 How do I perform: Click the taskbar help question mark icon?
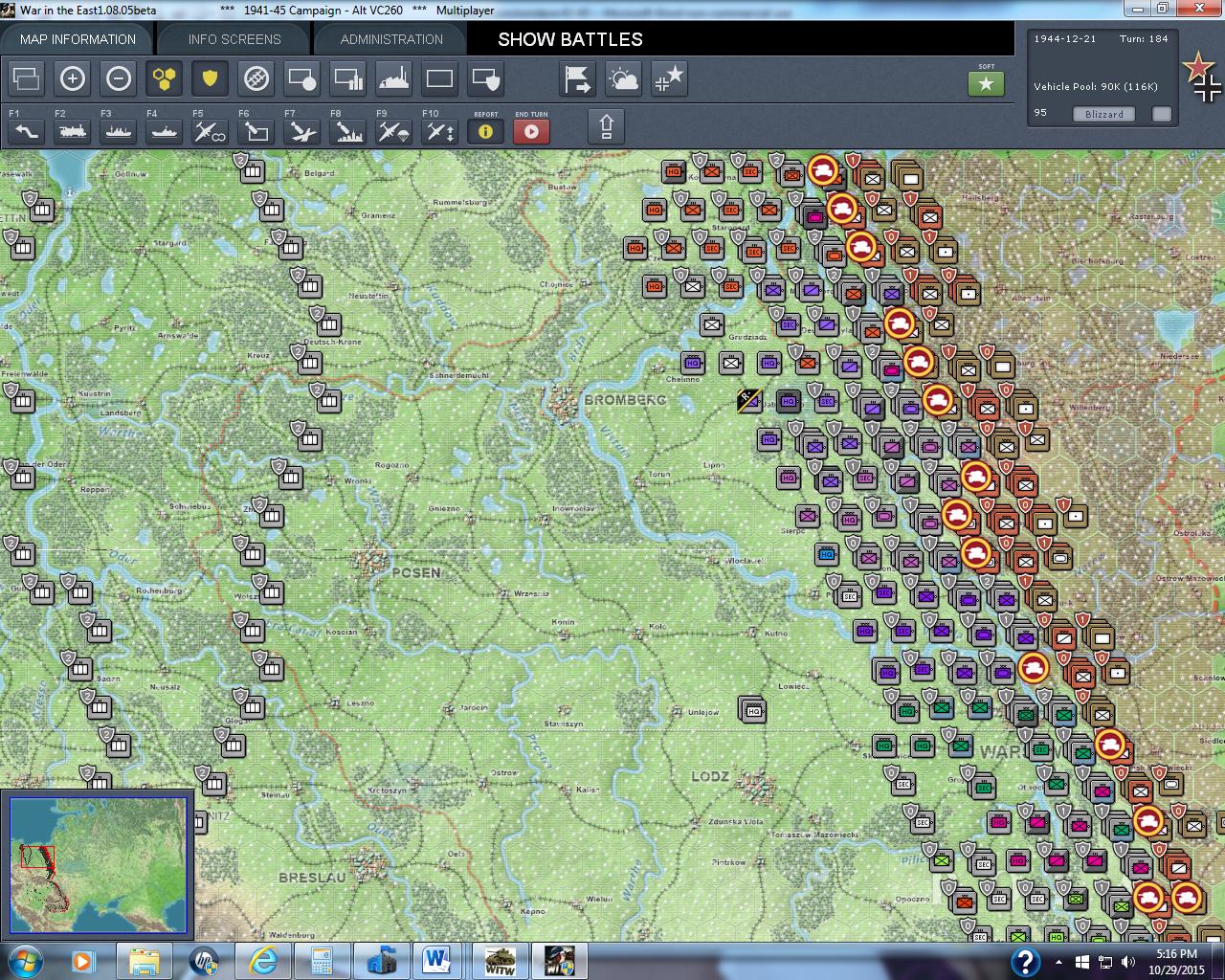pos(1025,961)
